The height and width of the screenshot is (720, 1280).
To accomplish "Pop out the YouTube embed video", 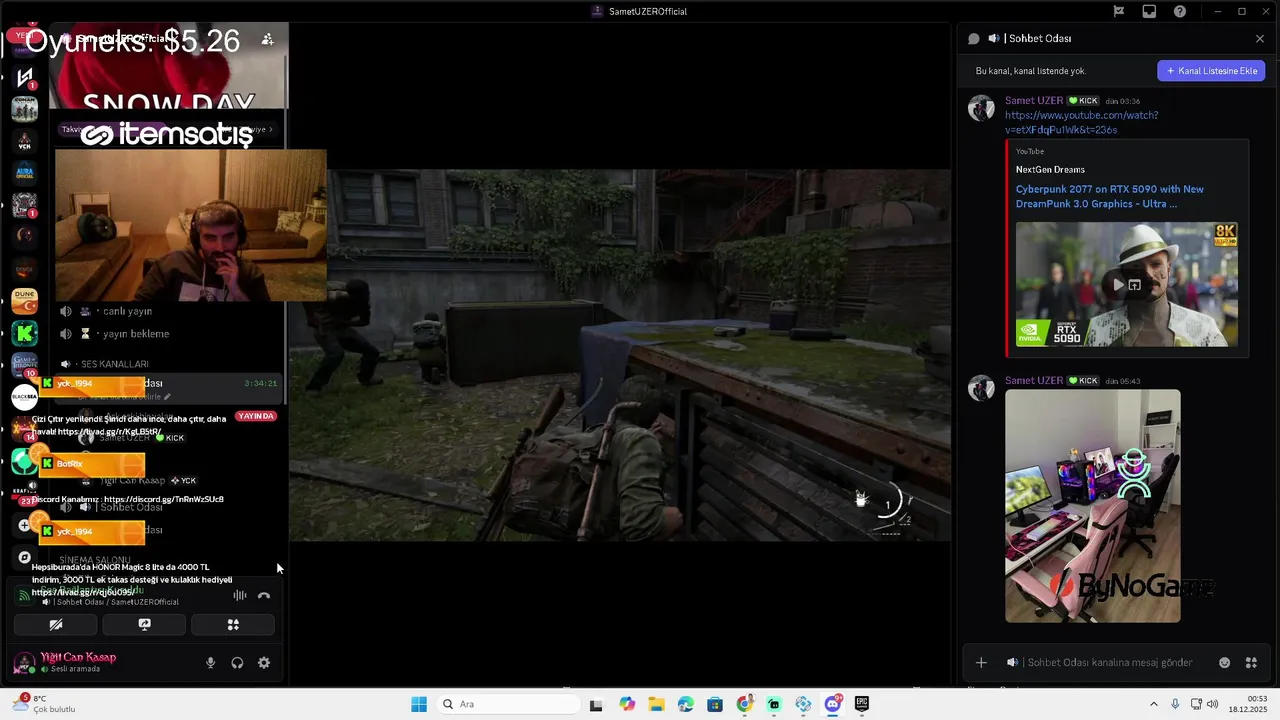I will [x=1135, y=285].
